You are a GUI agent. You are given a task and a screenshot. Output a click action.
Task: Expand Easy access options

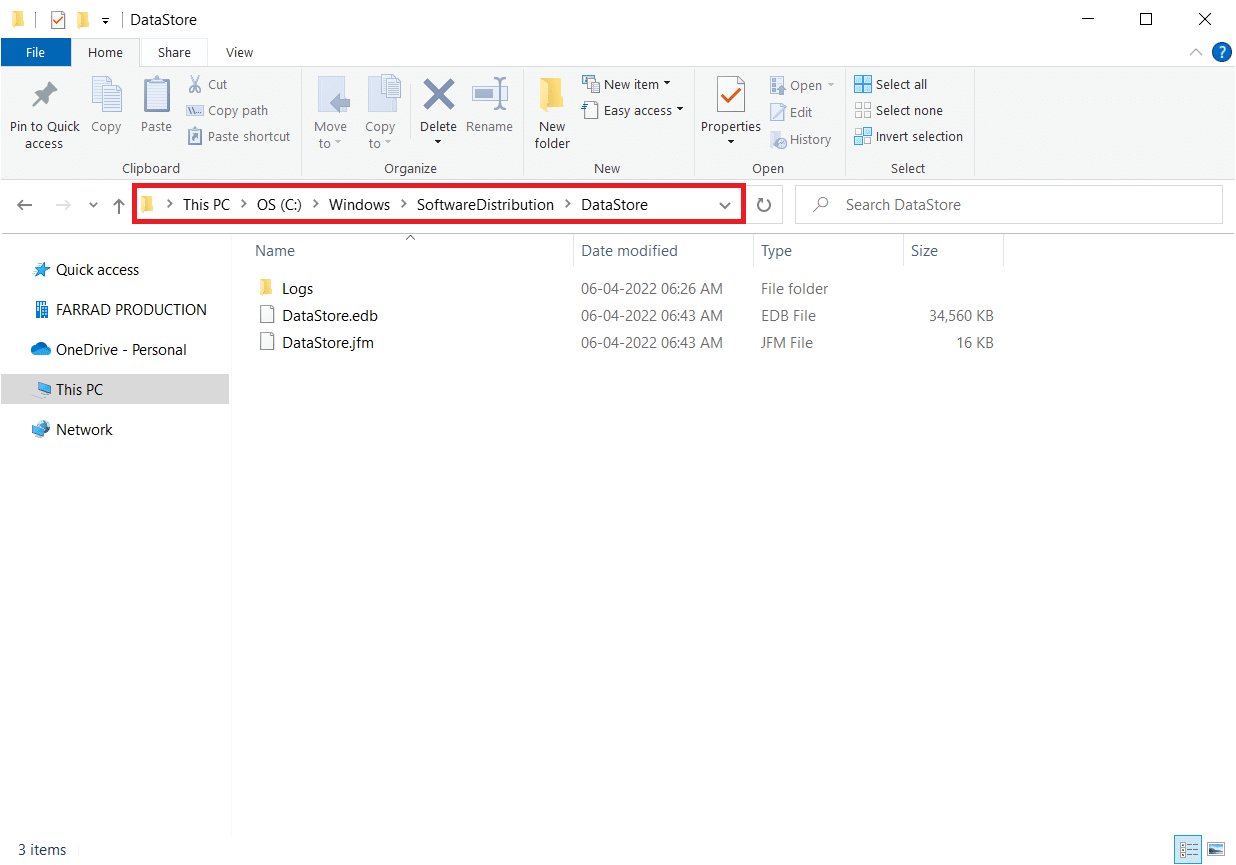[633, 110]
